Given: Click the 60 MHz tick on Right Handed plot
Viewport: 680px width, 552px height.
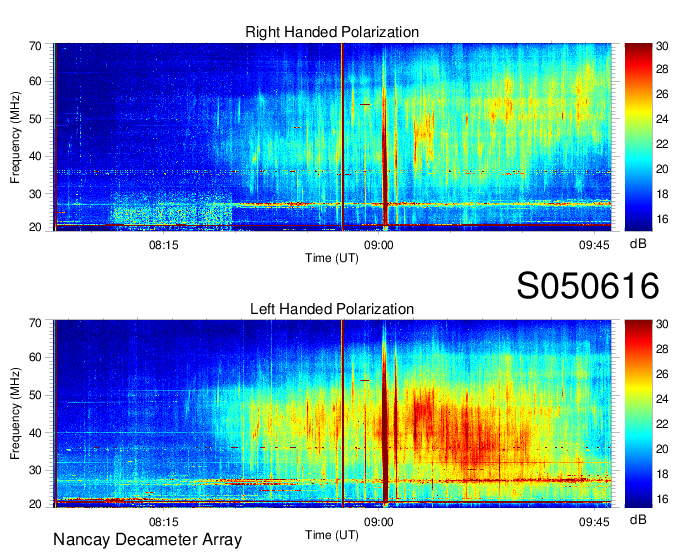Looking at the screenshot, I should point(35,81).
